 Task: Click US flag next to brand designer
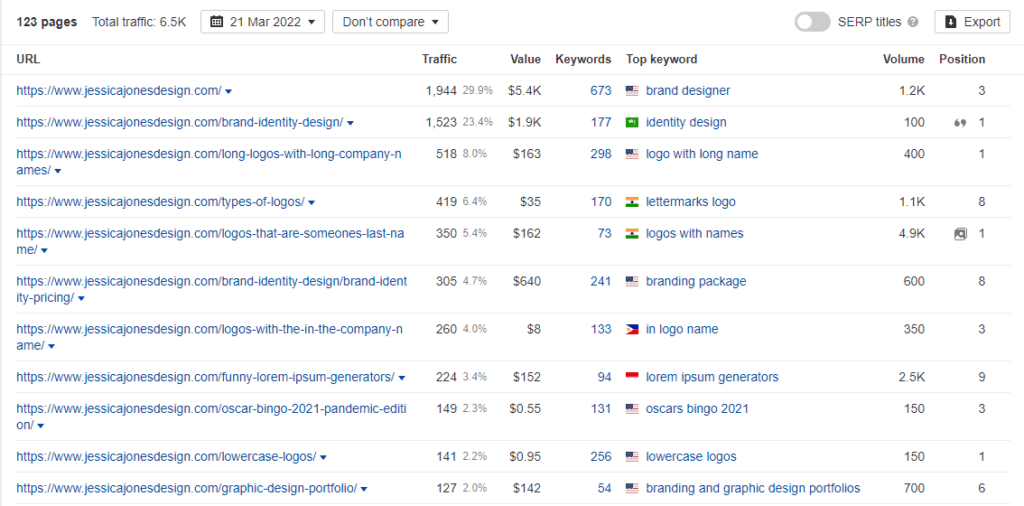[x=632, y=91]
